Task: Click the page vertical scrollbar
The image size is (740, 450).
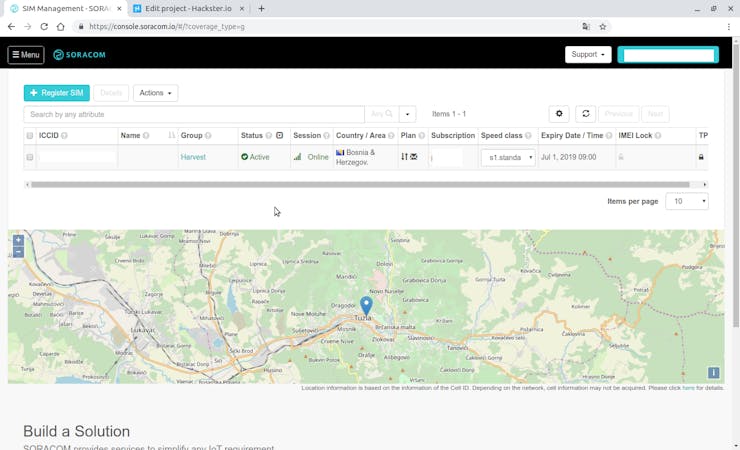Action: [x=736, y=186]
